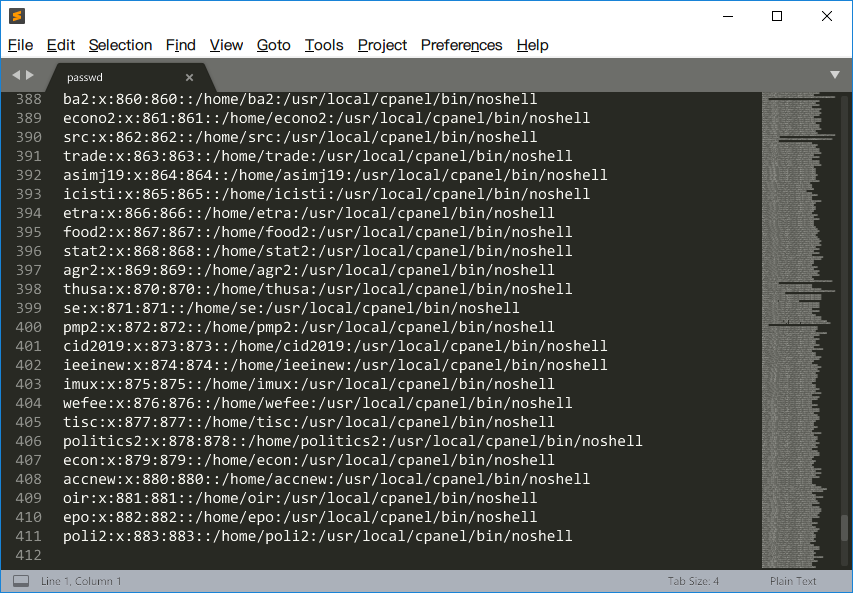Place cursor on the imux line
The image size is (853, 593).
point(309,384)
